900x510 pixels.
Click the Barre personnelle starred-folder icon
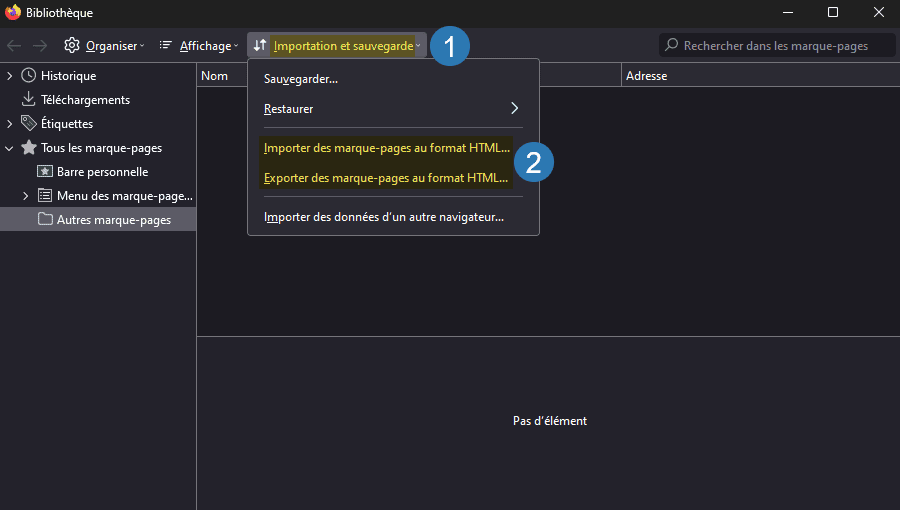[45, 172]
